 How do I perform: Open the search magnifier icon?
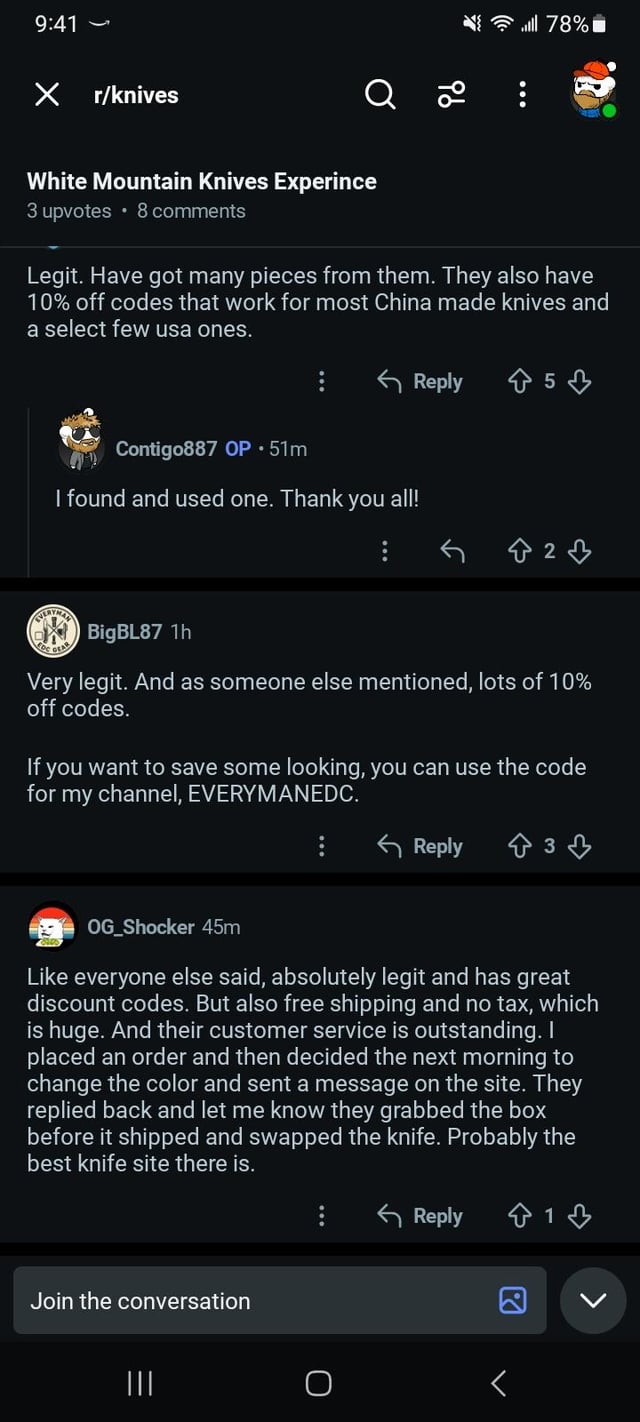click(380, 95)
